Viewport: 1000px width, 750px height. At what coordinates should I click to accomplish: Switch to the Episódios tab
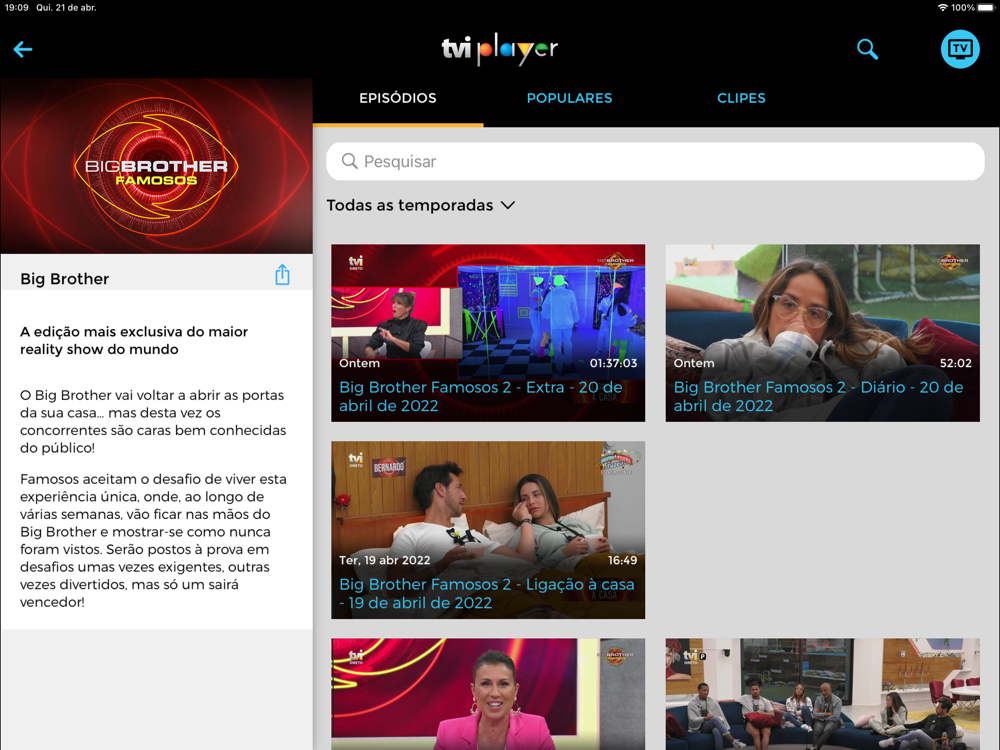click(398, 98)
